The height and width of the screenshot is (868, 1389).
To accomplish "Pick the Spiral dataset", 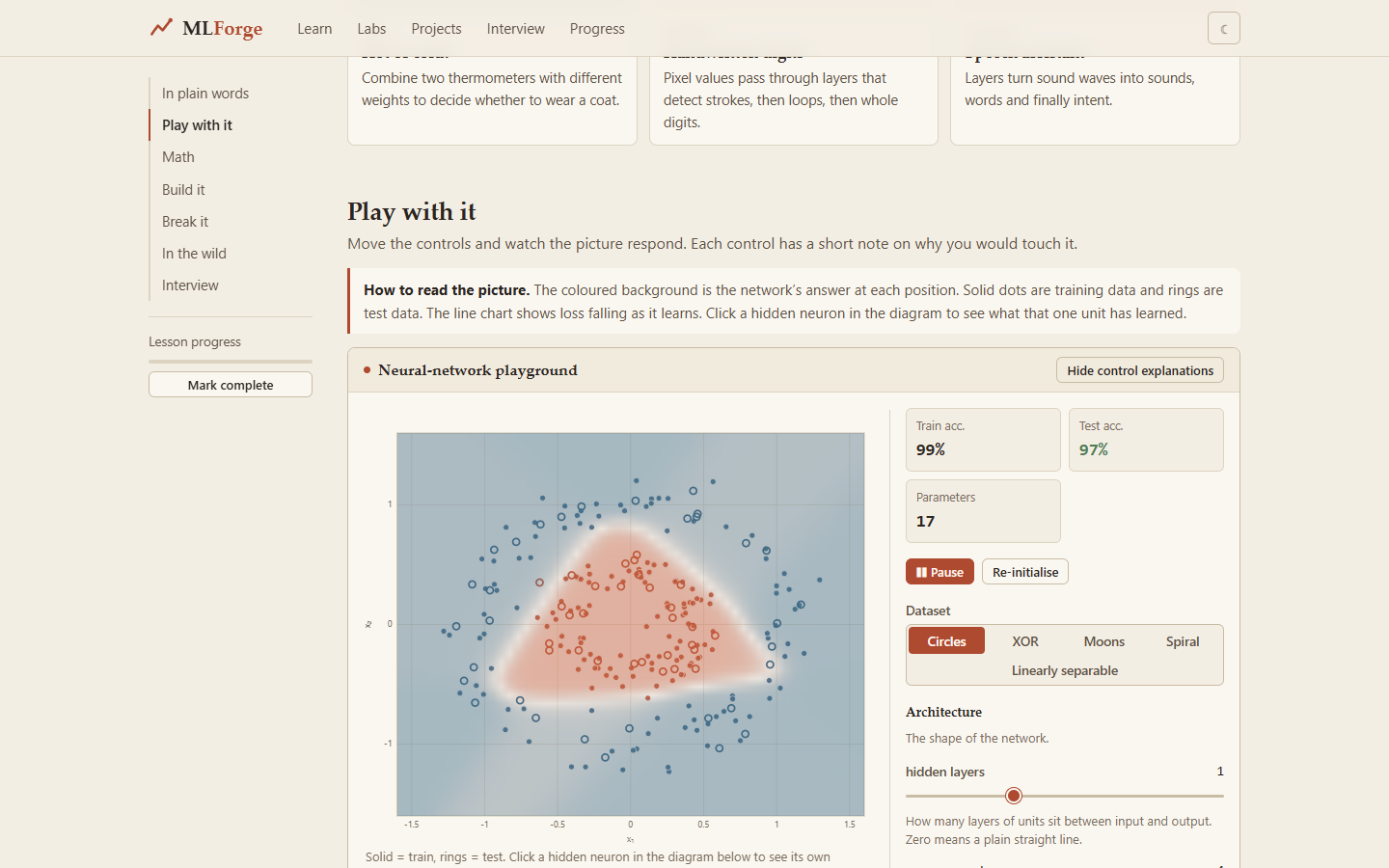I will 1183,641.
